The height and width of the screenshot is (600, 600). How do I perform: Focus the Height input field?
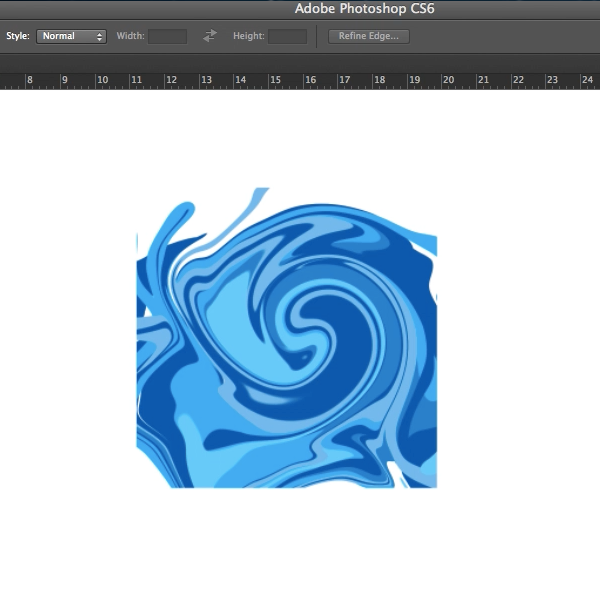[287, 36]
